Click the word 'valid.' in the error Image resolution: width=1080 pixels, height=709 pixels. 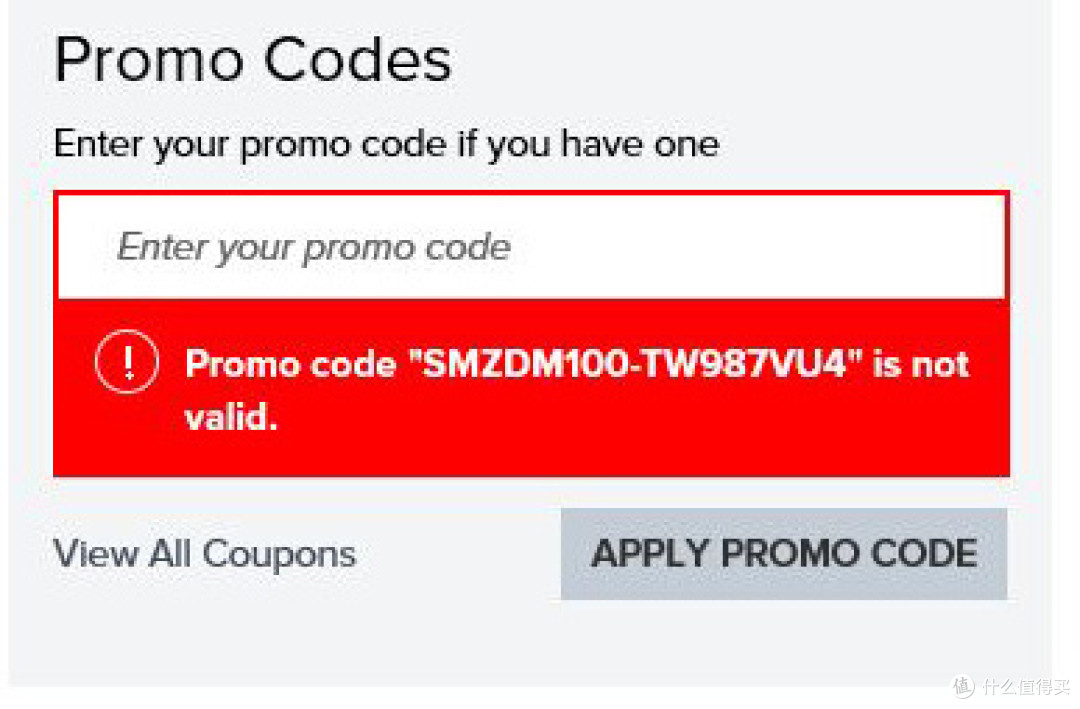[231, 418]
